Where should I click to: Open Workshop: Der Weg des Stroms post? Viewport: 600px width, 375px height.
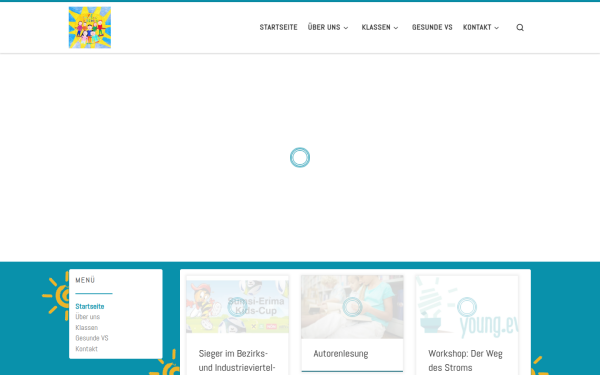(465, 360)
